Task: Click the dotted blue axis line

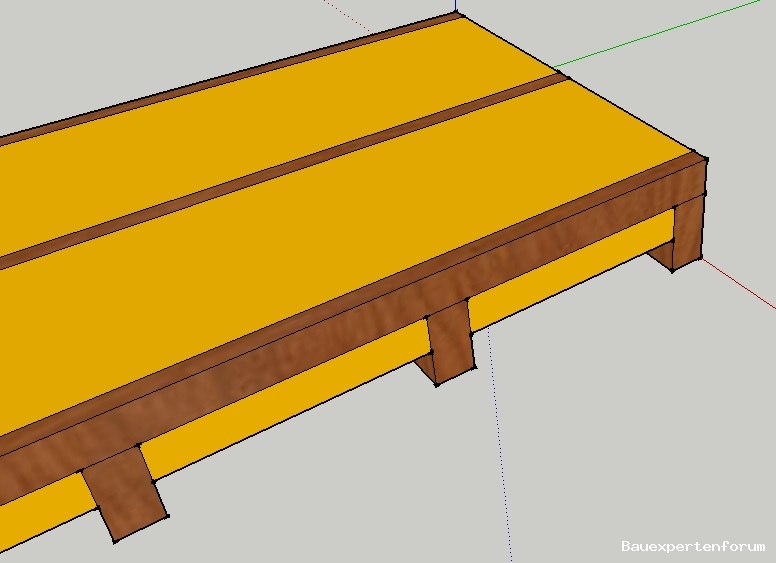Action: 500,445
